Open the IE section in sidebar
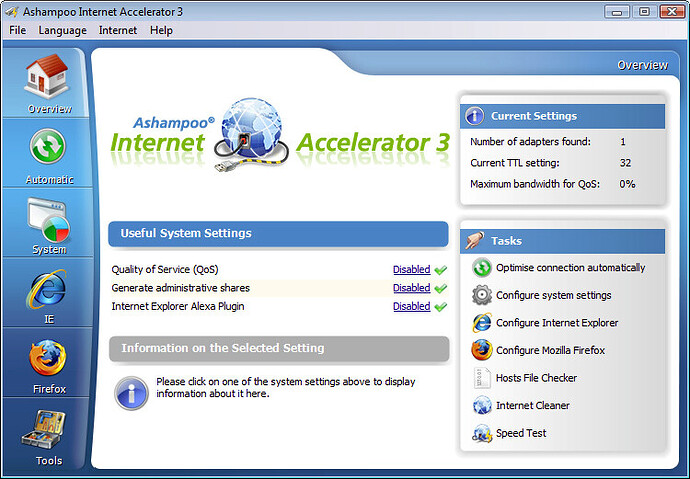690x479 pixels. (47, 290)
